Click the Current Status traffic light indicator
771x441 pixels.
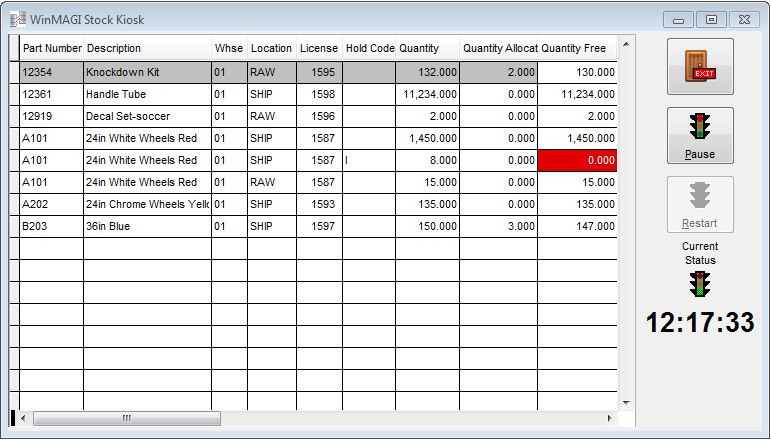click(700, 284)
